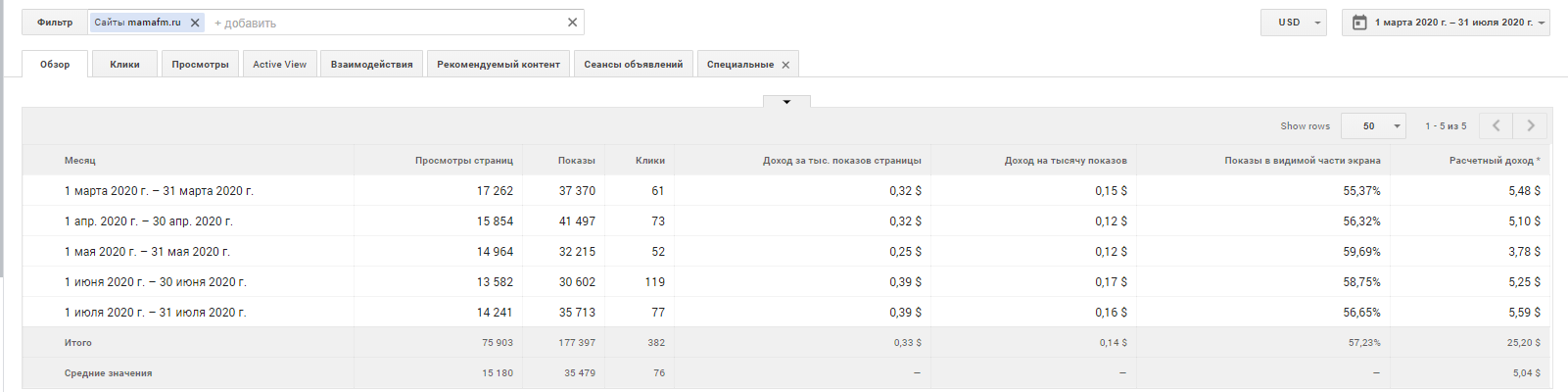Remove the mamafm.ru site filter chip
Screen dimensions: 1568x392
(195, 23)
